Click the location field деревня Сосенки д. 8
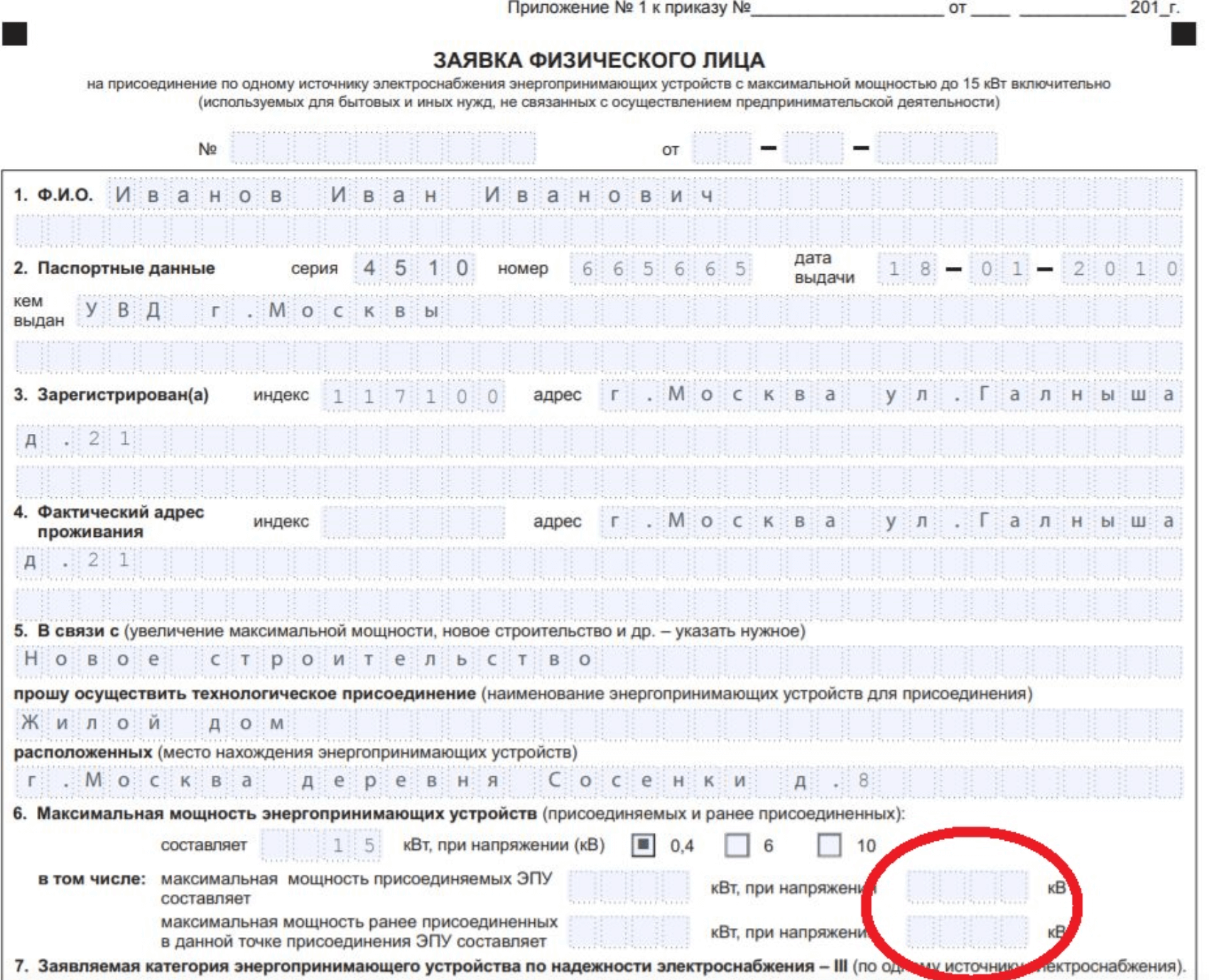The height and width of the screenshot is (980, 1209). coord(600,781)
